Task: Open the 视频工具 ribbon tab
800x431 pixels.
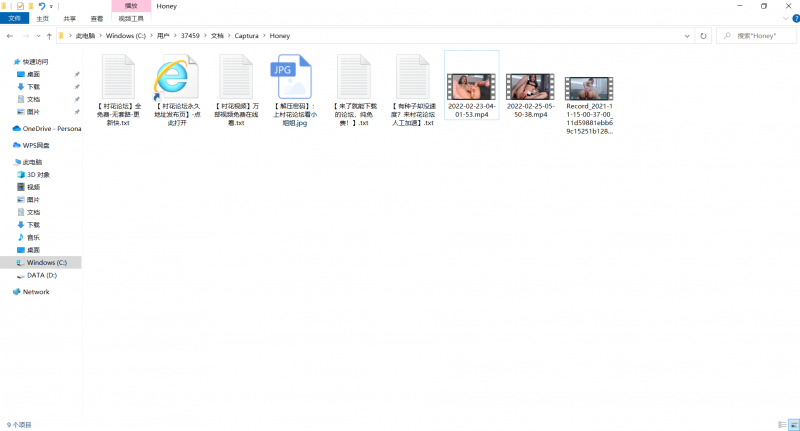Action: tap(130, 18)
